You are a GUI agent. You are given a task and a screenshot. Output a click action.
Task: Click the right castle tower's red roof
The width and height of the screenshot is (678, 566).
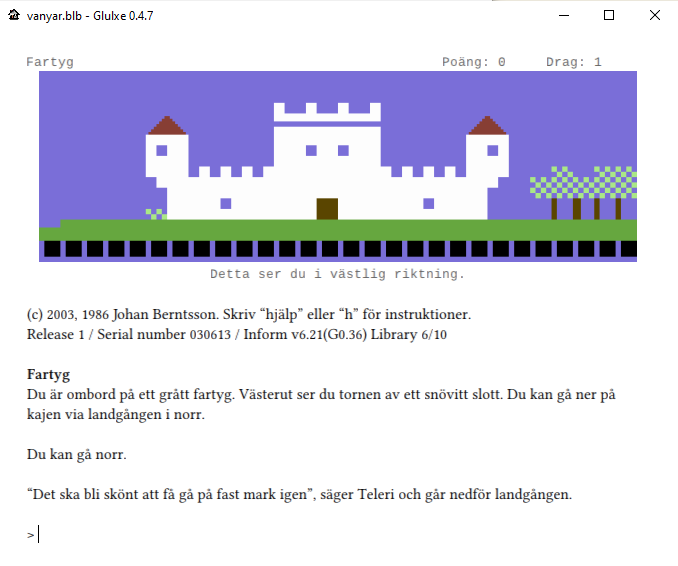pos(488,126)
